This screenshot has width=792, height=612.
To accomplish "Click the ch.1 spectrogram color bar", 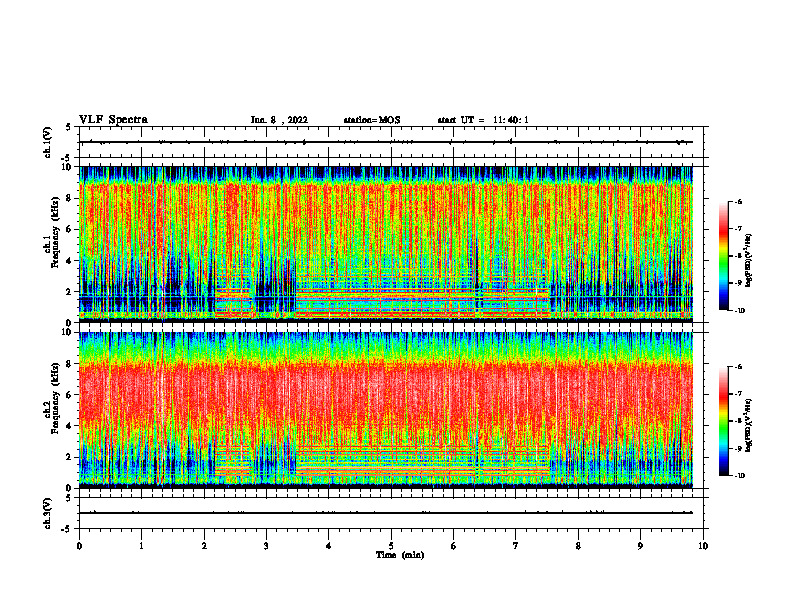I will pyautogui.click(x=723, y=256).
